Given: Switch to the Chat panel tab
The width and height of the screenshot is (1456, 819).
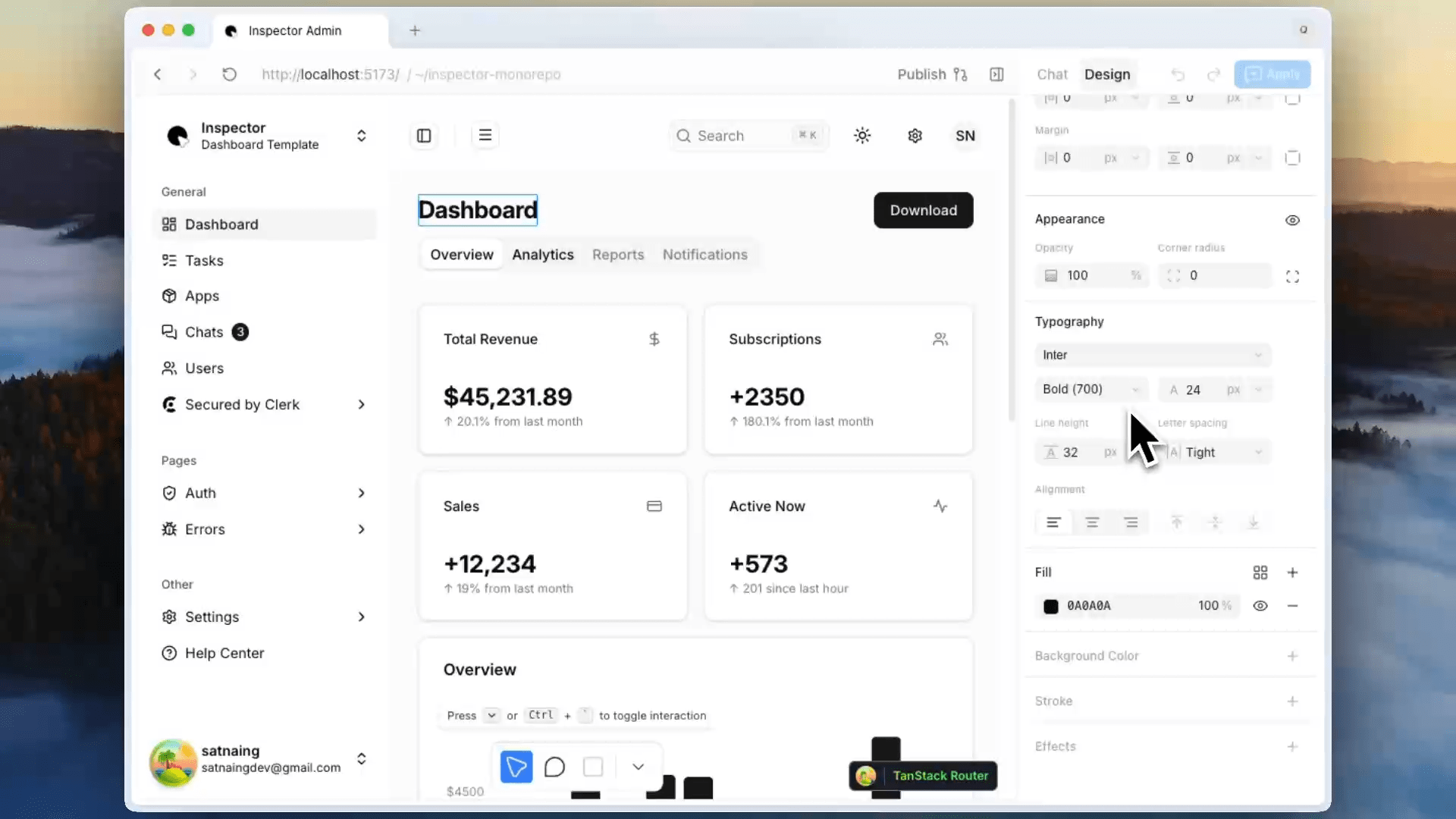Looking at the screenshot, I should [1052, 74].
